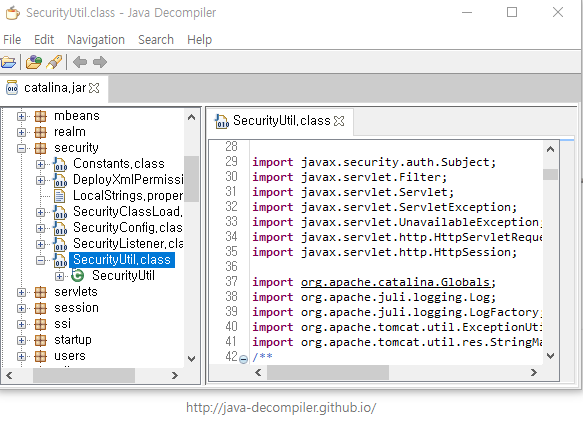
Task: Click the Forward arrow toolbar icon
Action: (100, 62)
